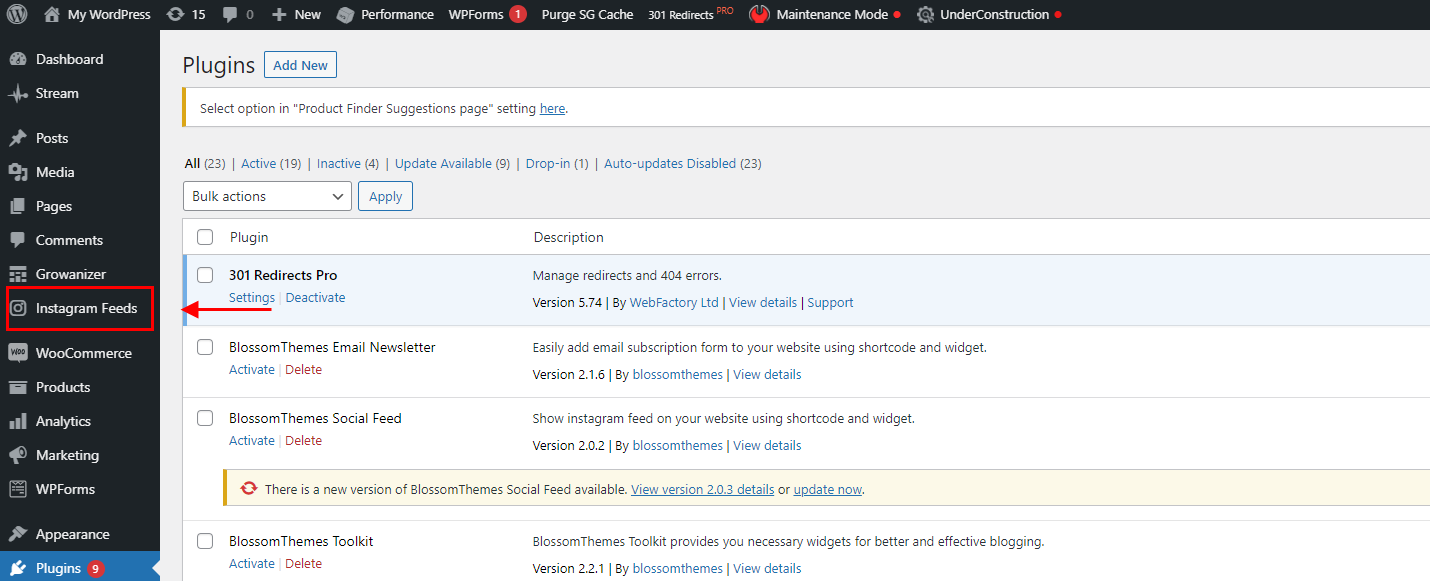This screenshot has height=581, width=1430.
Task: Open Settings for 301 Redirects Pro
Action: 252,297
